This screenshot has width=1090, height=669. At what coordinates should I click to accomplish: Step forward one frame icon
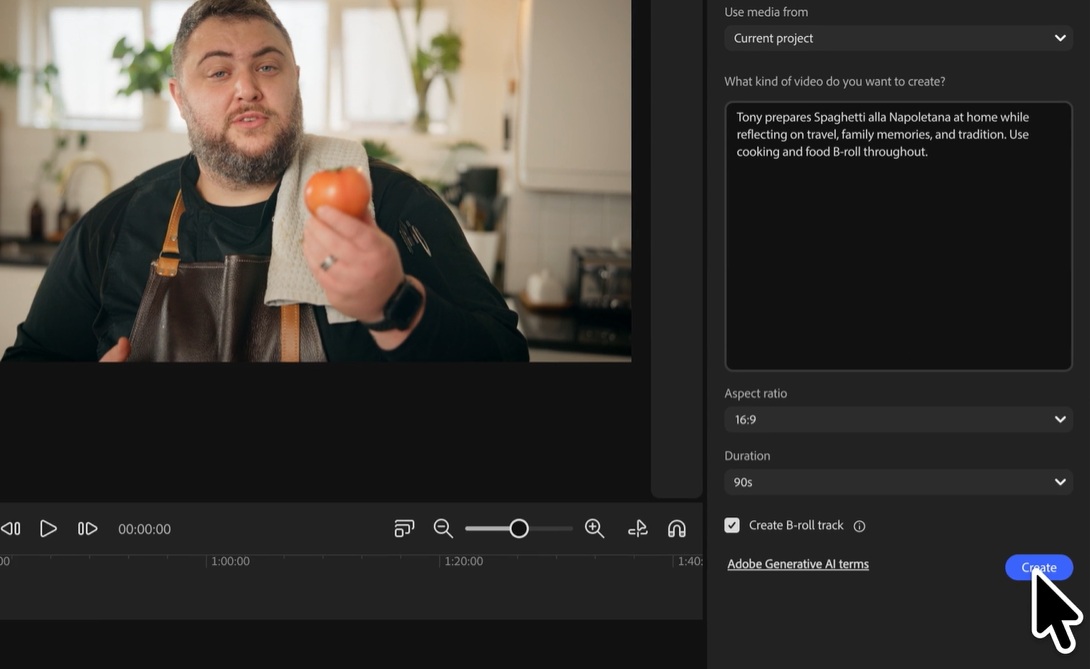(x=87, y=528)
